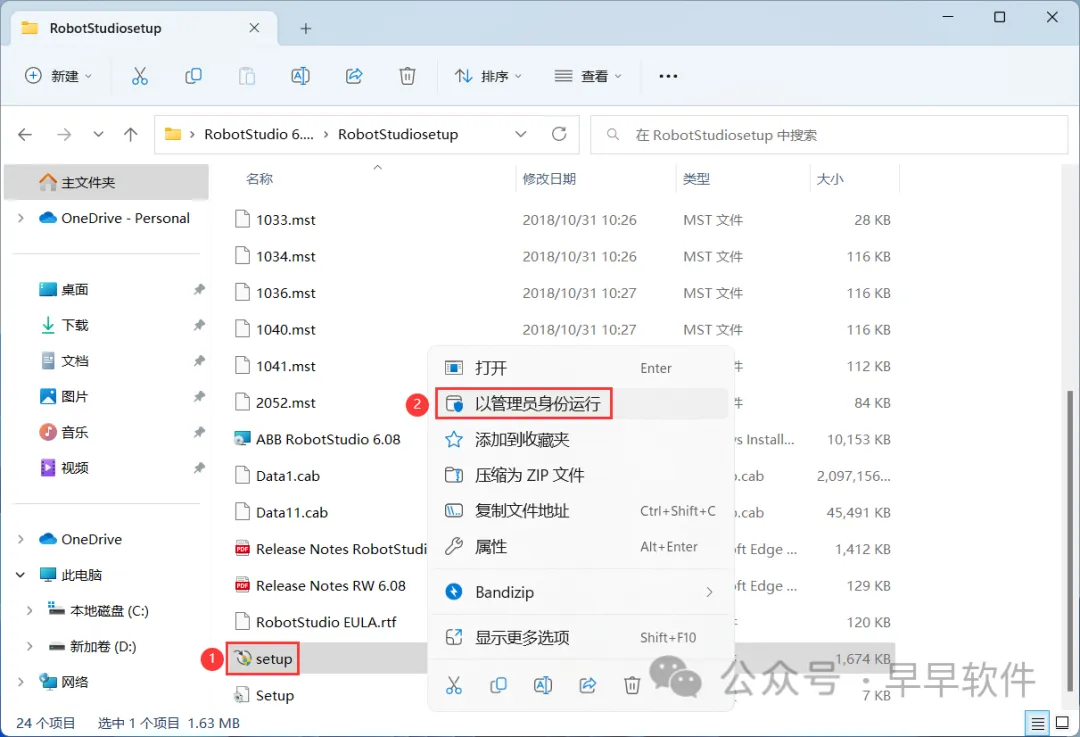This screenshot has height=737, width=1080.
Task: Click the Share icon in the context menu bottom row
Action: (x=588, y=685)
